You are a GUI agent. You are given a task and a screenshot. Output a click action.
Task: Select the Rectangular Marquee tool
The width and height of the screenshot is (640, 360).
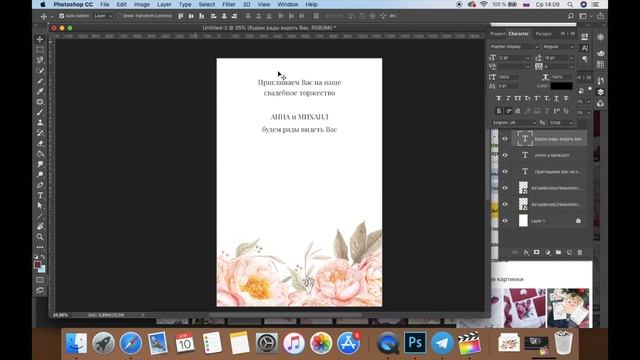pyautogui.click(x=40, y=50)
